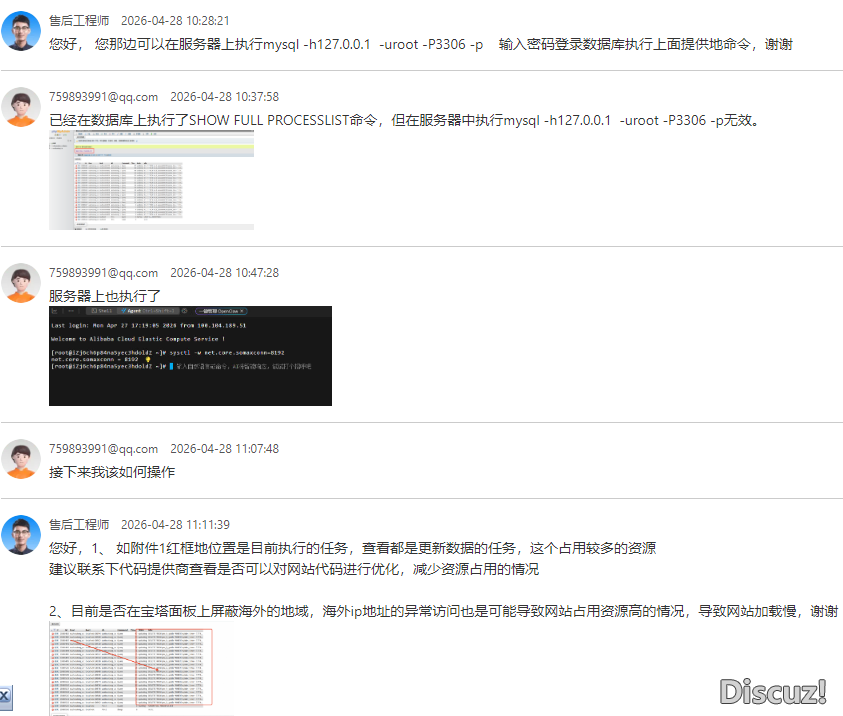
Task: Click the timestamp 2026-04-28 11:11:39
Action: coord(175,525)
